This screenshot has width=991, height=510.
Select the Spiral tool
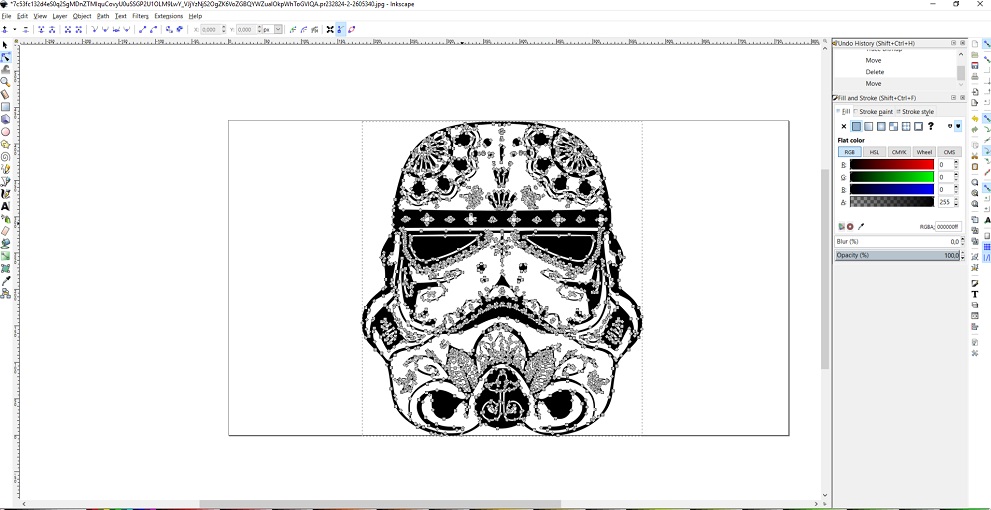click(5, 157)
